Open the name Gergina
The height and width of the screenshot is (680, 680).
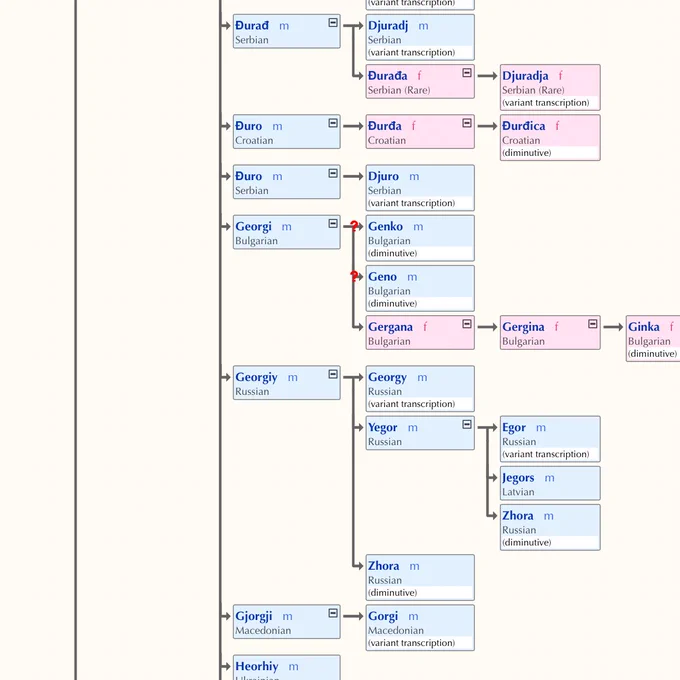(523, 327)
